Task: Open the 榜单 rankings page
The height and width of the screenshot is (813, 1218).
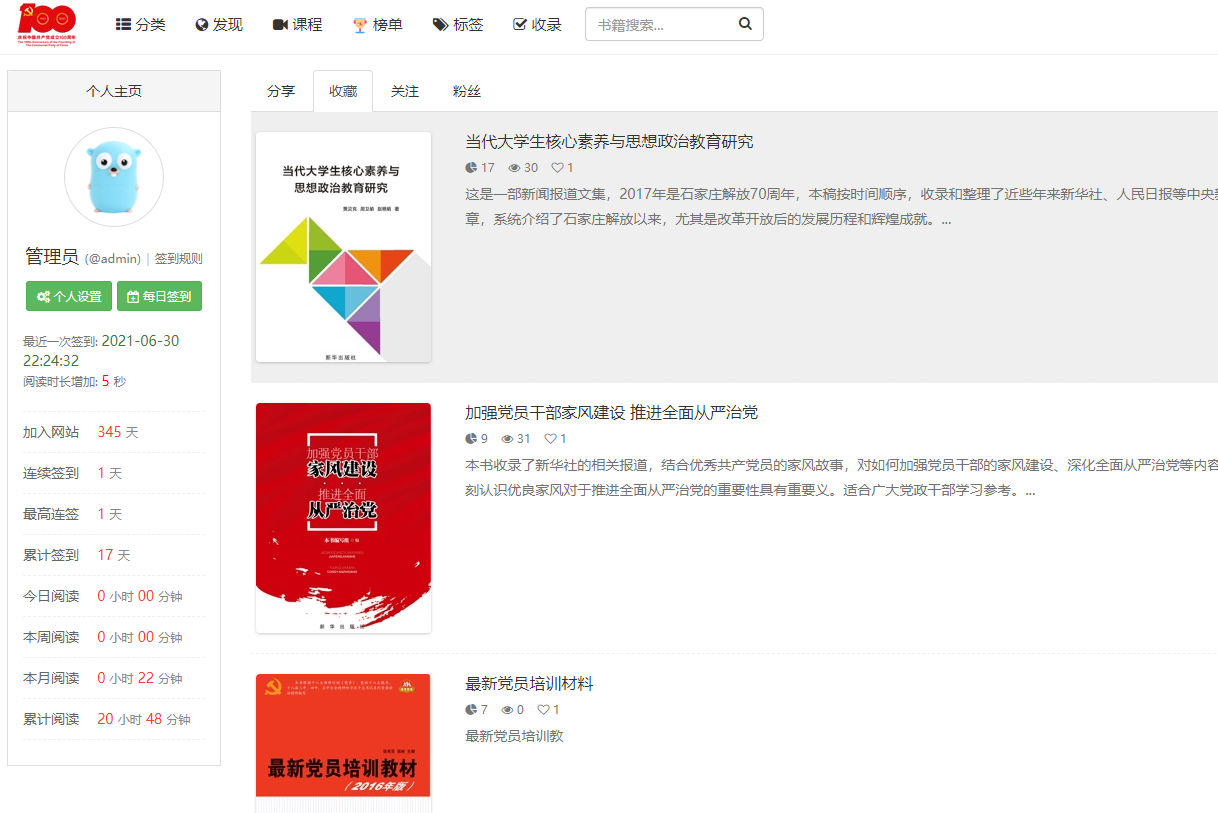Action: pyautogui.click(x=377, y=24)
